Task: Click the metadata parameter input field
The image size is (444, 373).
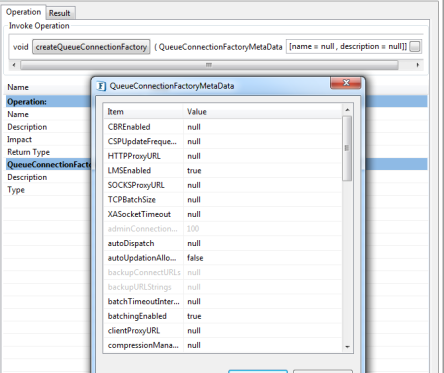Action: click(x=348, y=47)
